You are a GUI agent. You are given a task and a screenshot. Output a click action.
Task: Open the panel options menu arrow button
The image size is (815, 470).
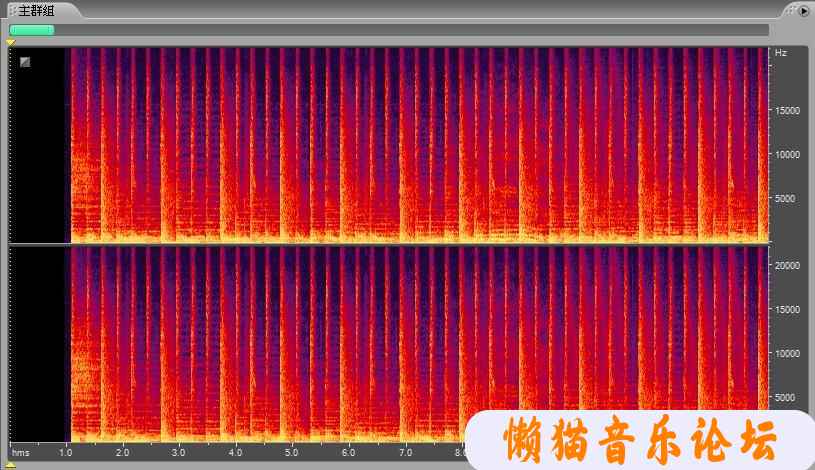pyautogui.click(x=803, y=10)
